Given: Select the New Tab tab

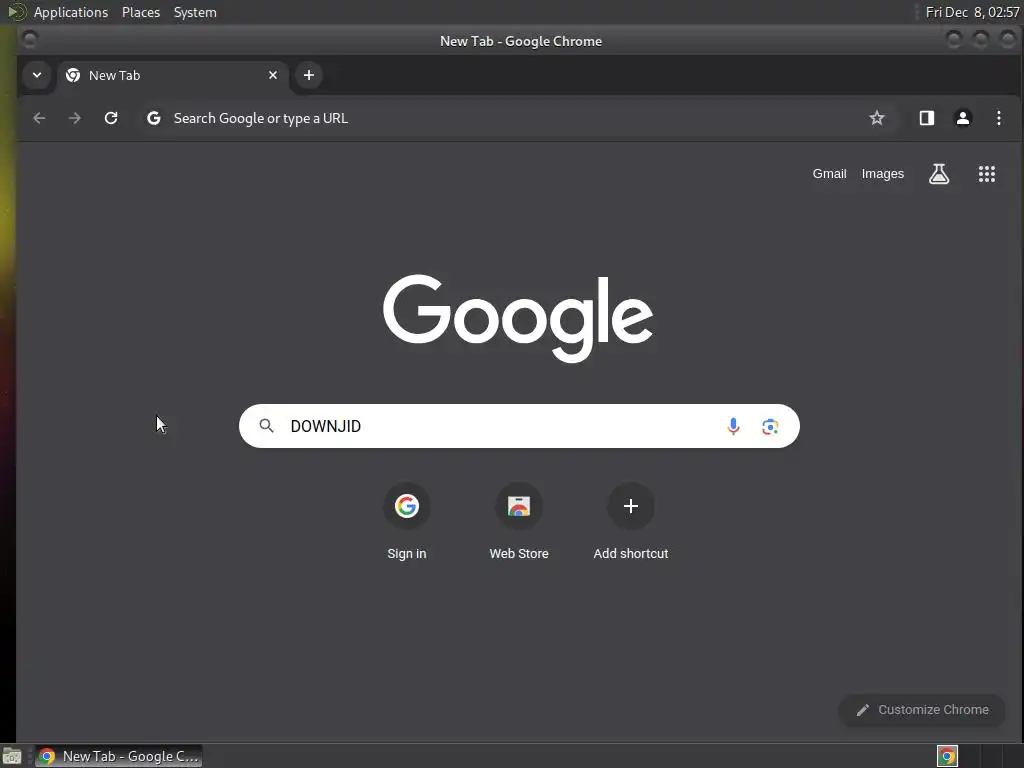Looking at the screenshot, I should tap(172, 76).
